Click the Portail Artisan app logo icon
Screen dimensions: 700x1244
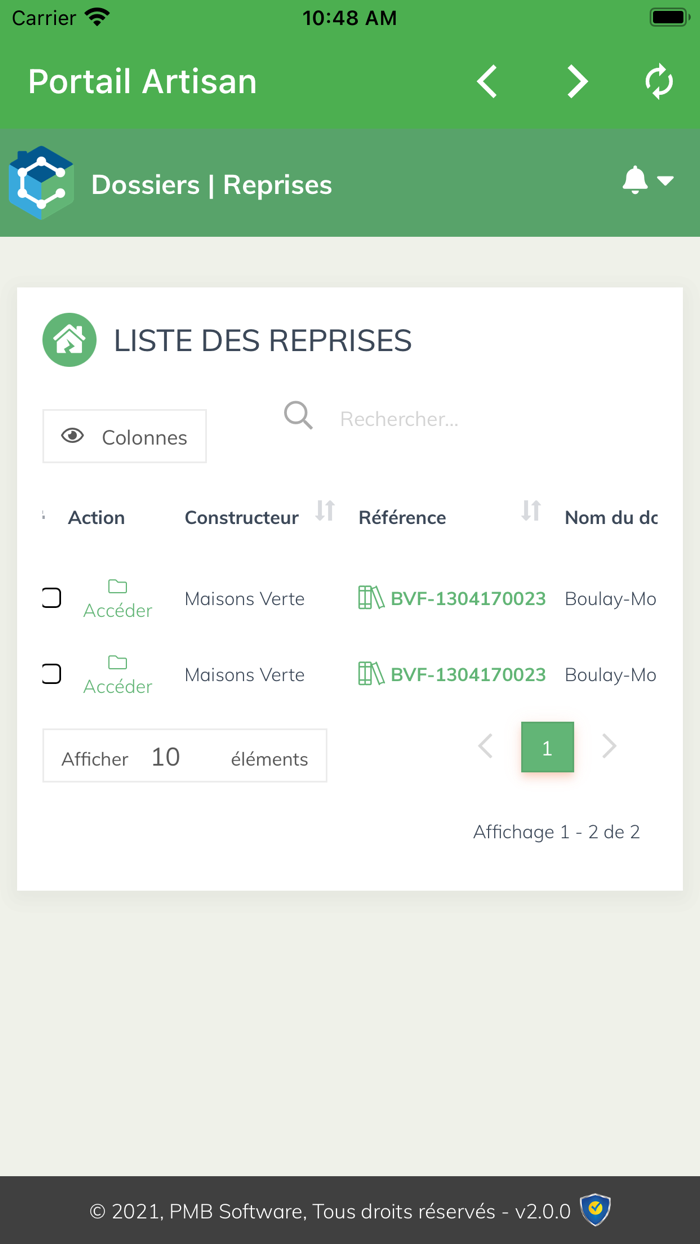pos(40,183)
